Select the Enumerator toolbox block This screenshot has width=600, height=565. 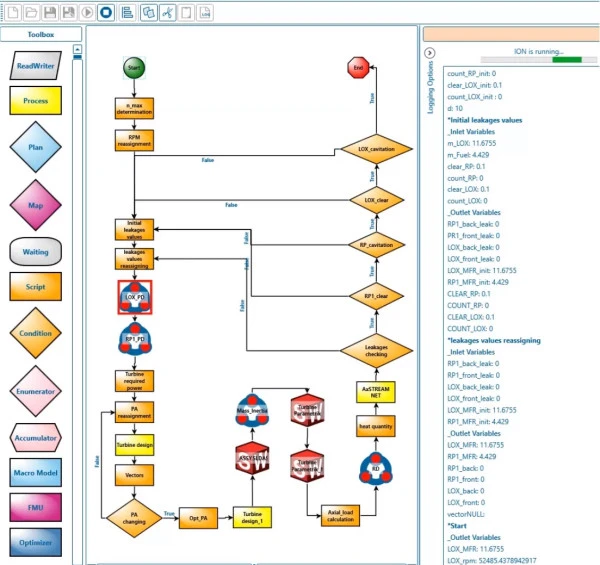[x=36, y=391]
